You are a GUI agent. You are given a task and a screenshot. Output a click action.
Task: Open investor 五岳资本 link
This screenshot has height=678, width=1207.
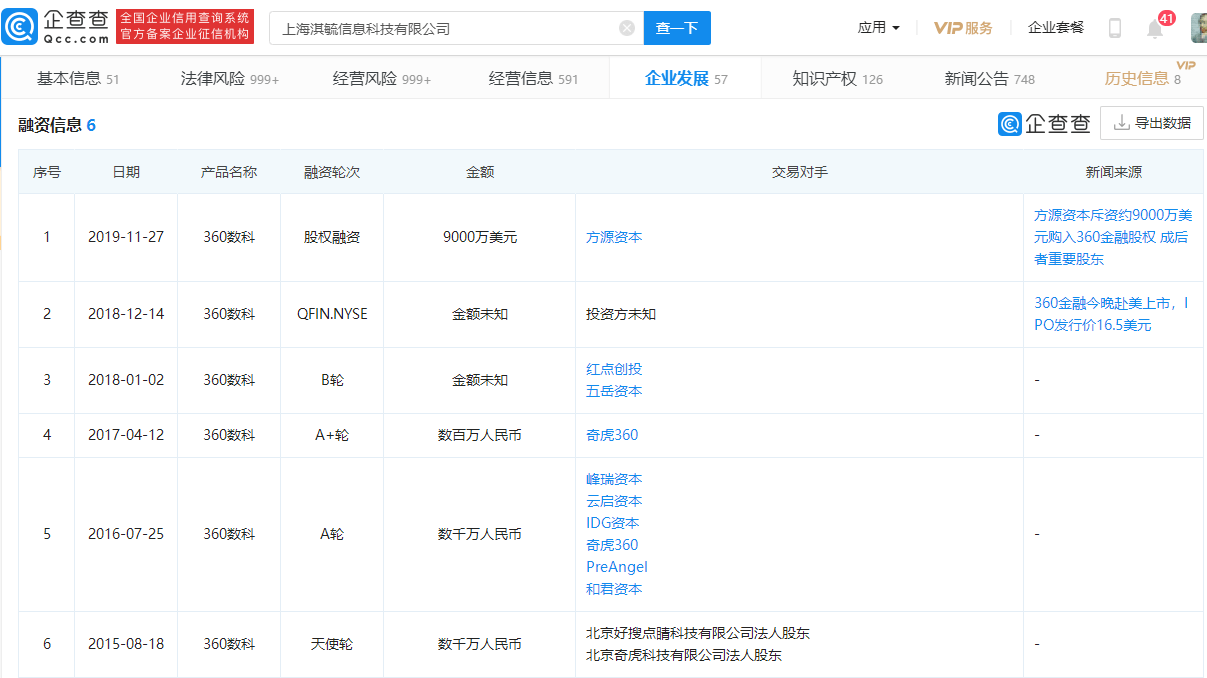tap(614, 391)
